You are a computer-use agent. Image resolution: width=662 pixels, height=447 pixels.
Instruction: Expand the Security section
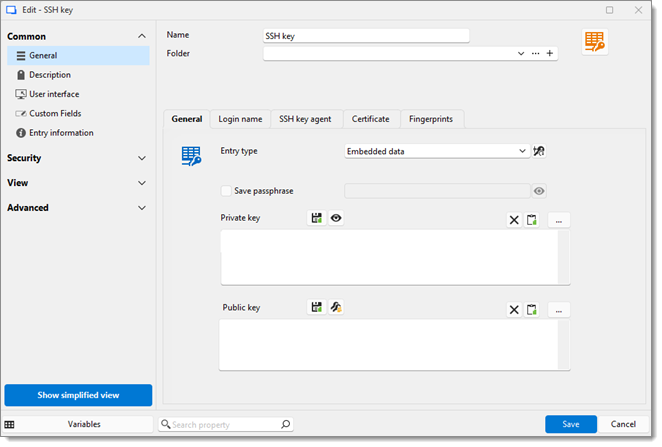click(x=77, y=158)
